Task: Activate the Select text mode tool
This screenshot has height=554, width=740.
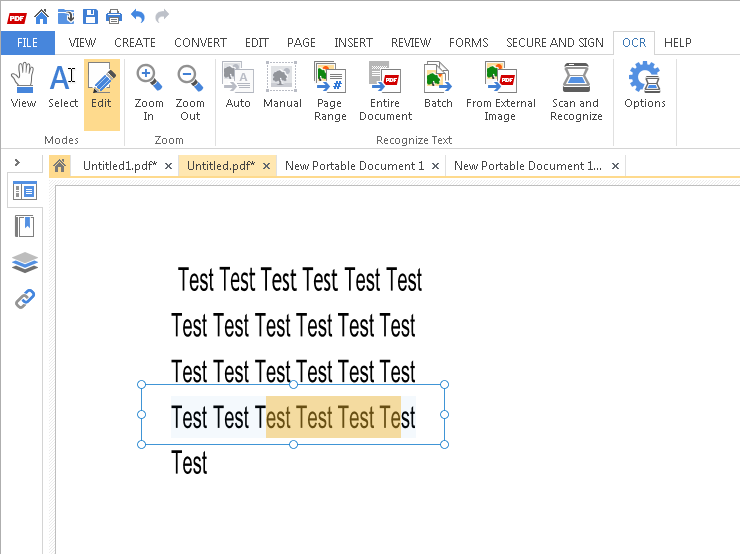Action: point(63,86)
